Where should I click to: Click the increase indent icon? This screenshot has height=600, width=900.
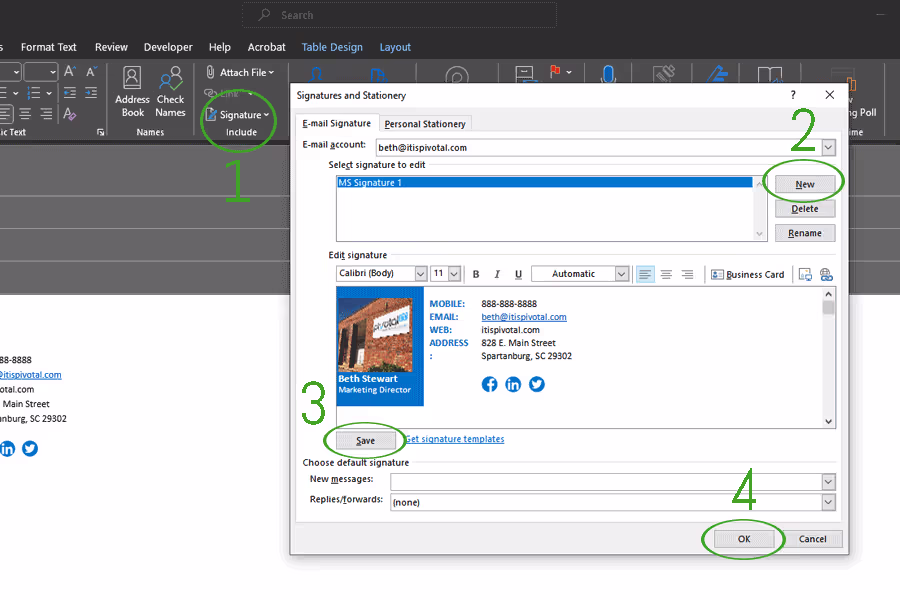pos(91,93)
